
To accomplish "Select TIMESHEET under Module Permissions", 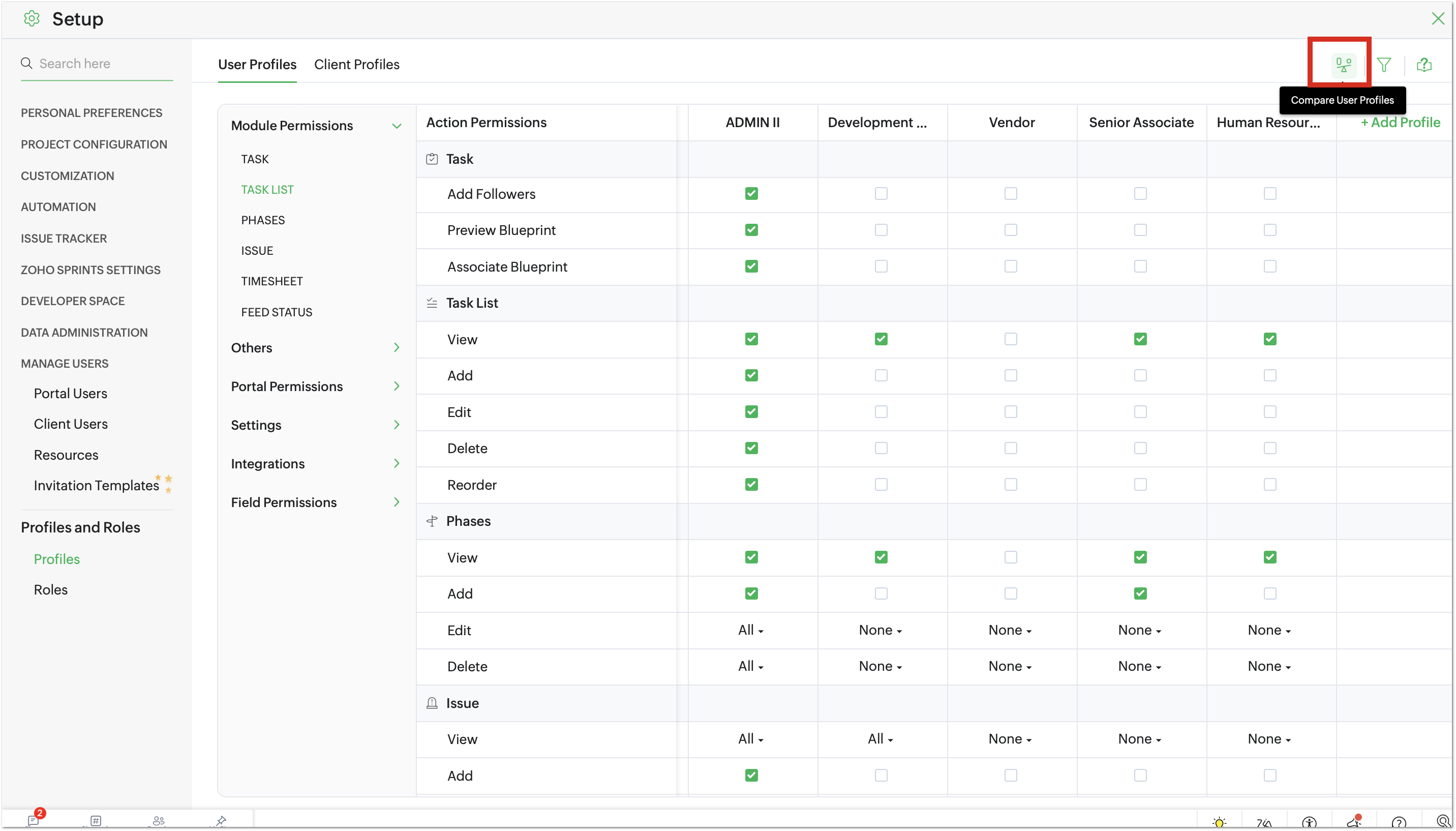I will 271,281.
